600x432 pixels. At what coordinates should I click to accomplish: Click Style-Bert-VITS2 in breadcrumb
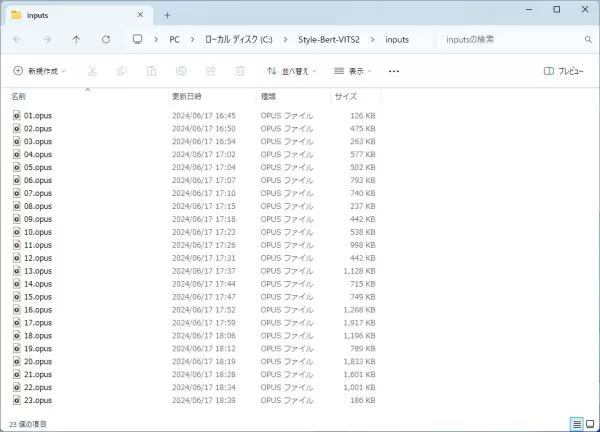[329, 39]
